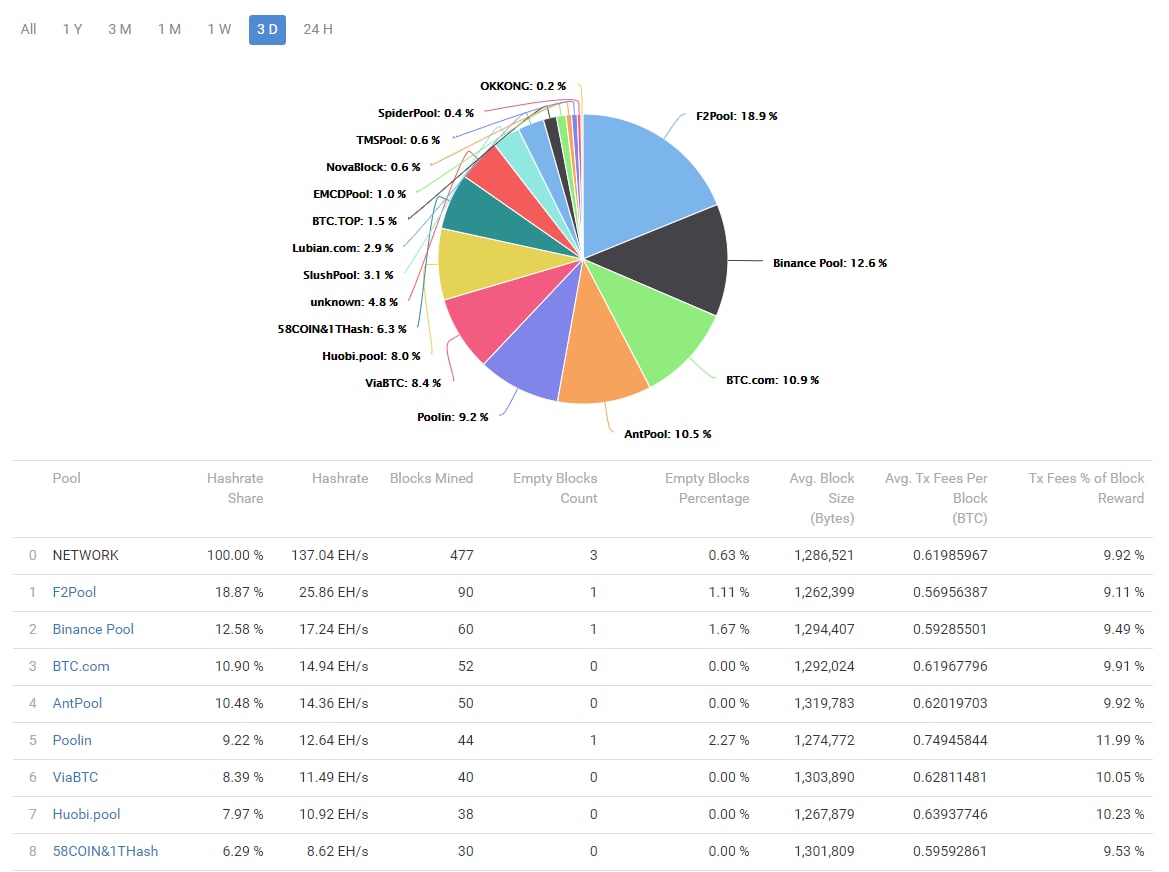Open the Poolin pool link
Image resolution: width=1169 pixels, height=872 pixels.
coord(72,741)
